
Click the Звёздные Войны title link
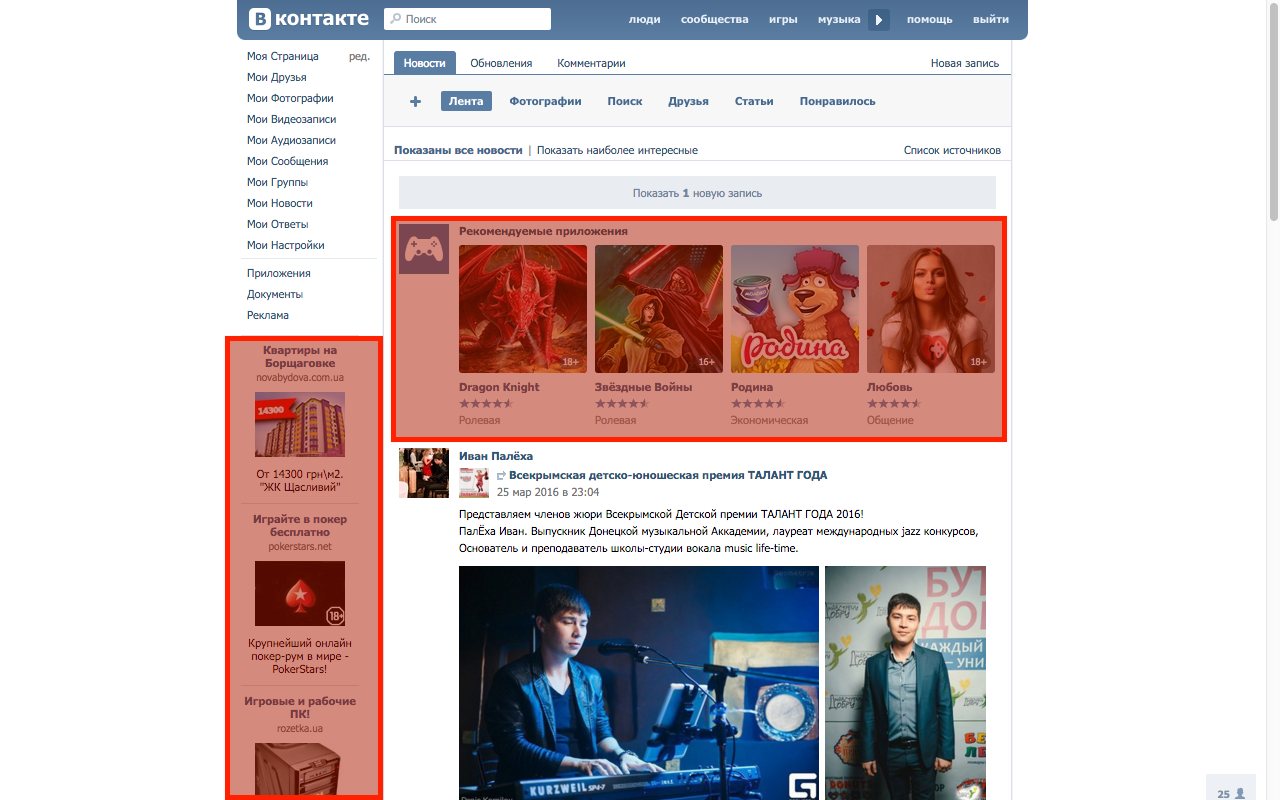coord(643,387)
